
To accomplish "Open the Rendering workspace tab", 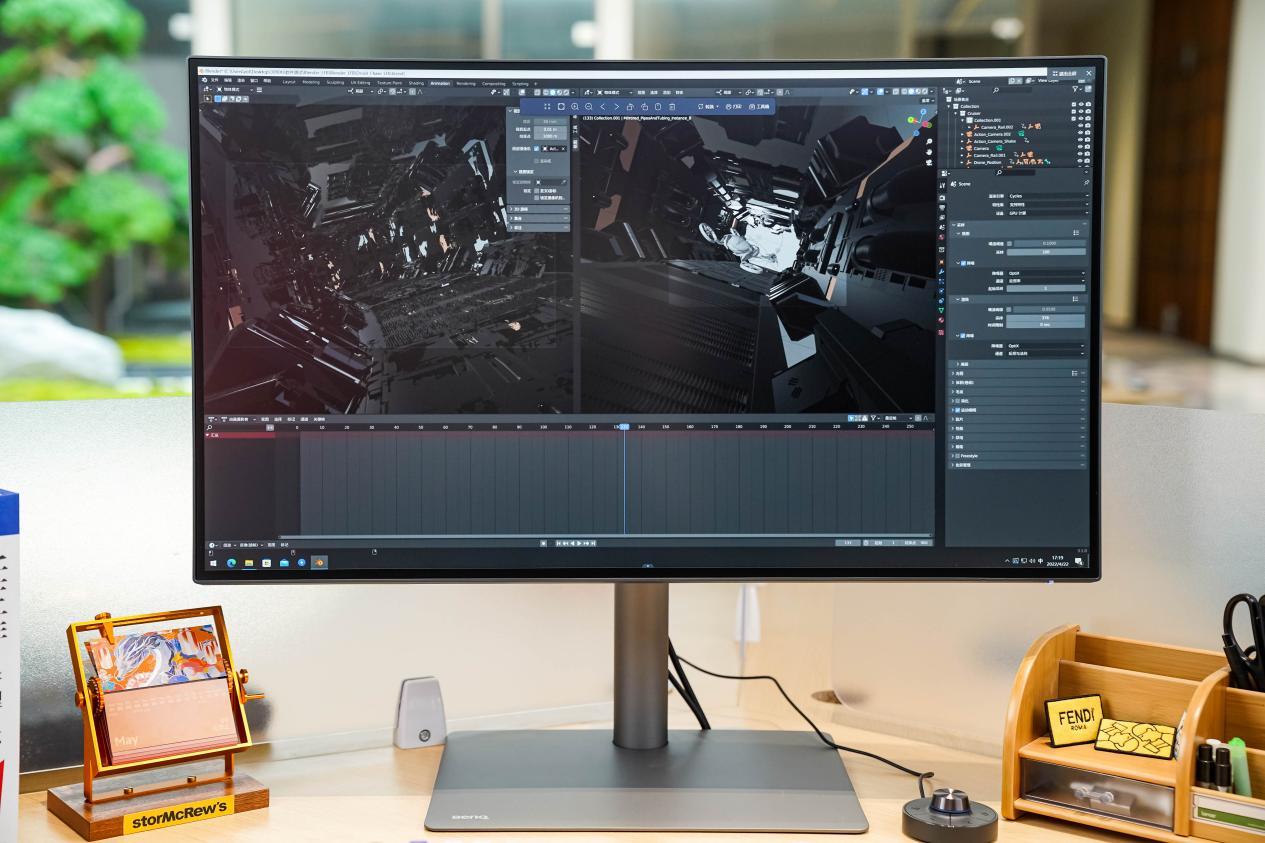I will [x=466, y=83].
